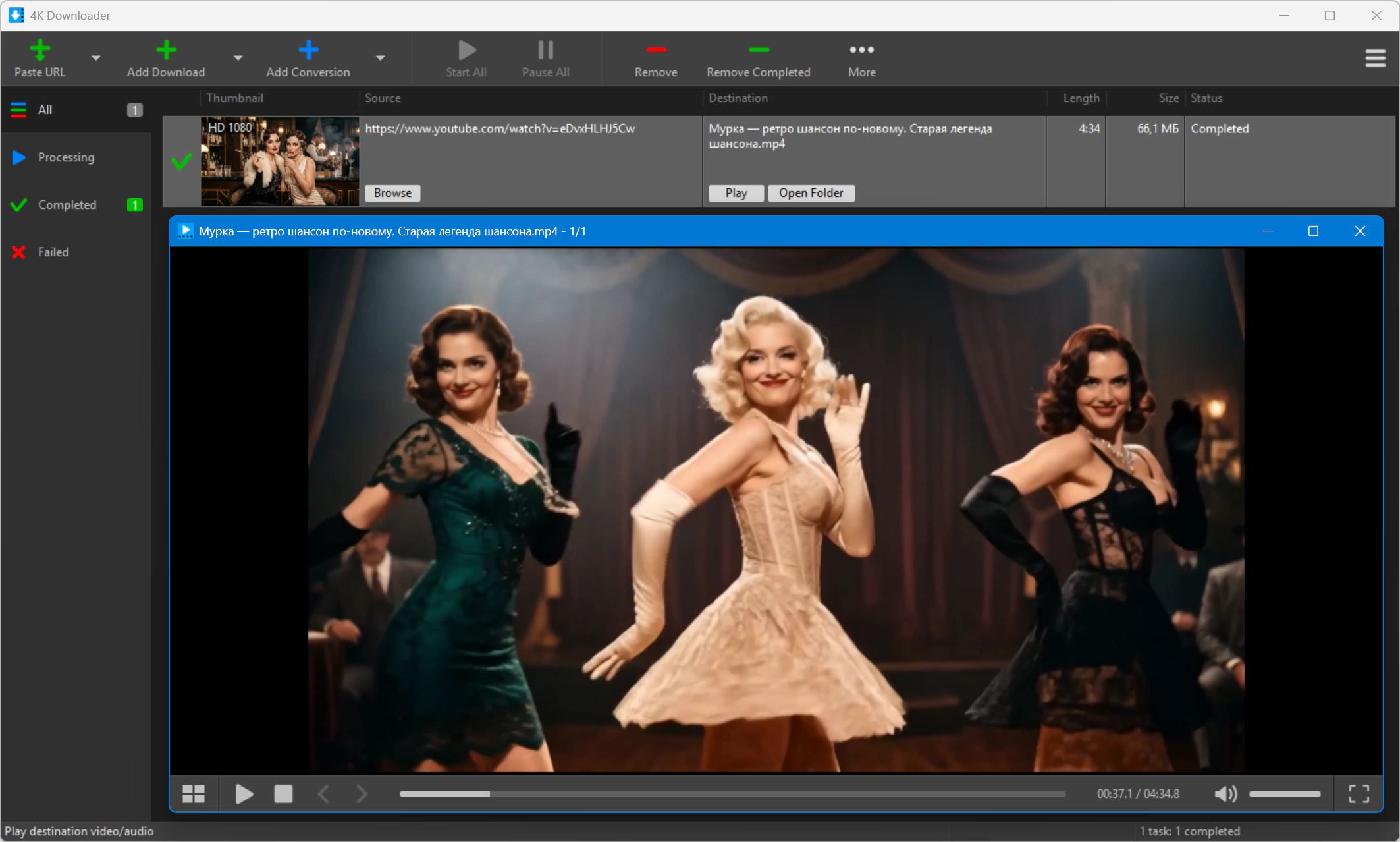Open the Add Download dropdown arrow
This screenshot has height=842, width=1400.
point(238,59)
